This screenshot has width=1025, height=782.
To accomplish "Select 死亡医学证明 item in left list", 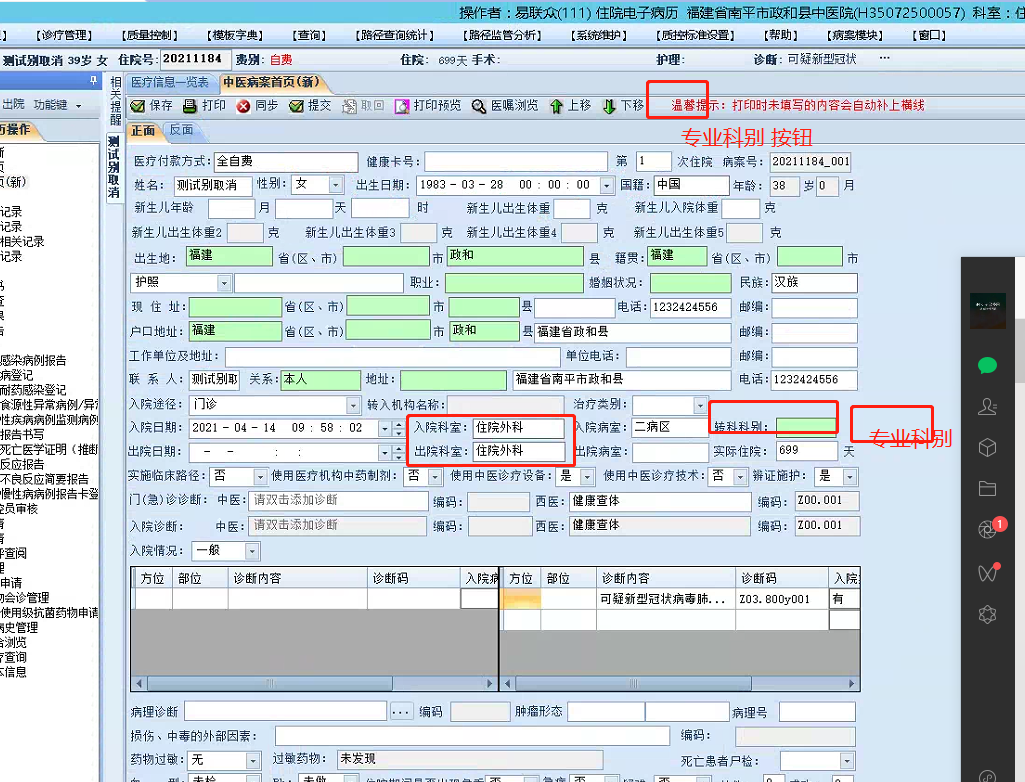I will click(x=49, y=449).
